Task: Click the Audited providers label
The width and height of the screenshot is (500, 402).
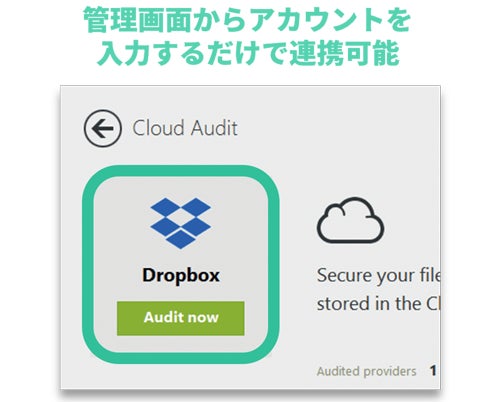Action: coord(366,371)
